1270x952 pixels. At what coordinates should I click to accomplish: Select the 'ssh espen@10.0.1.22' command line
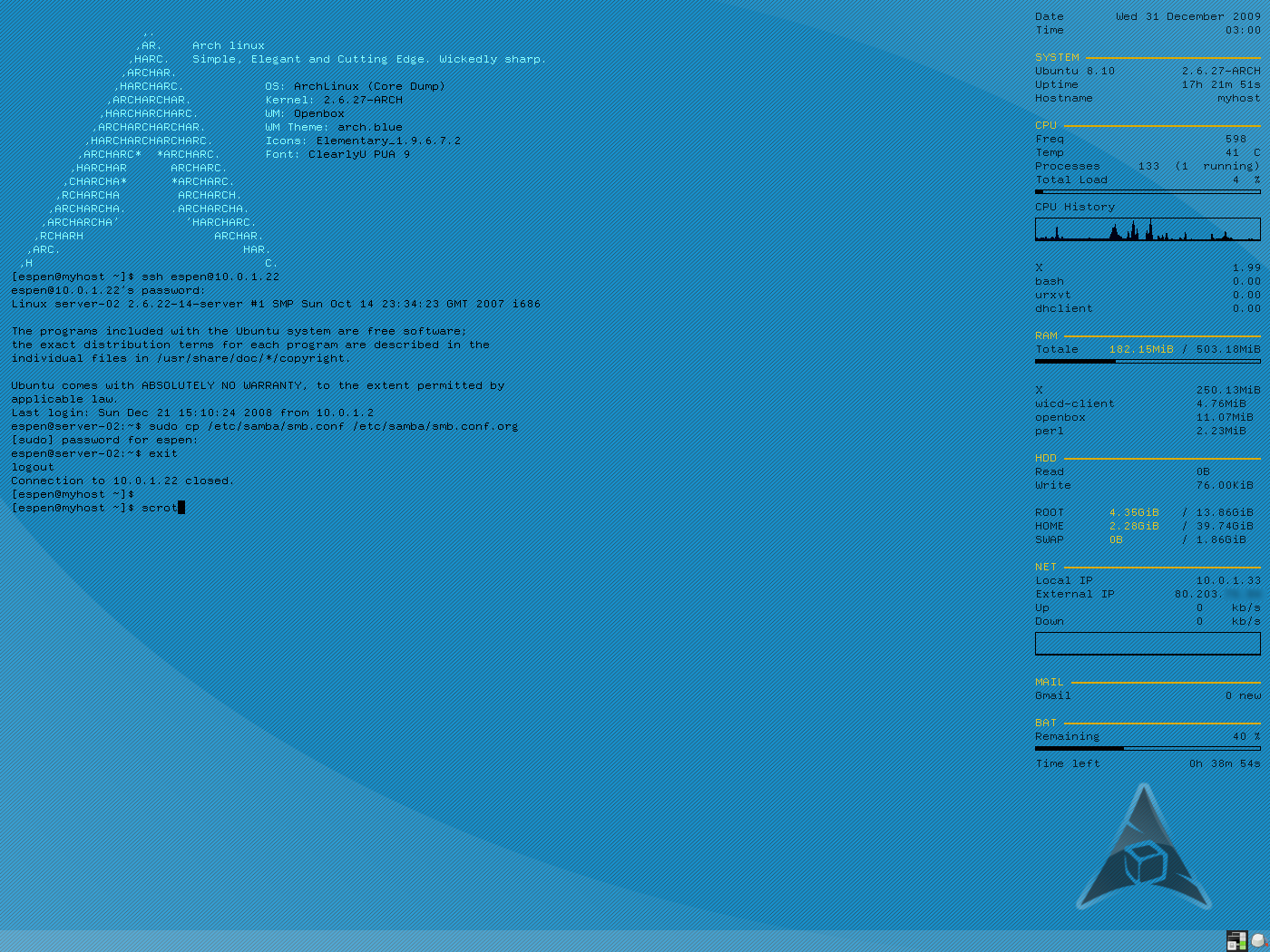coord(145,277)
